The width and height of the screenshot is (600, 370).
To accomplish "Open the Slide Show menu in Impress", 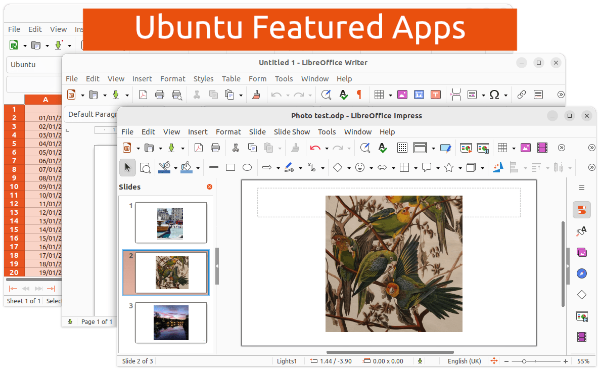I will [292, 132].
